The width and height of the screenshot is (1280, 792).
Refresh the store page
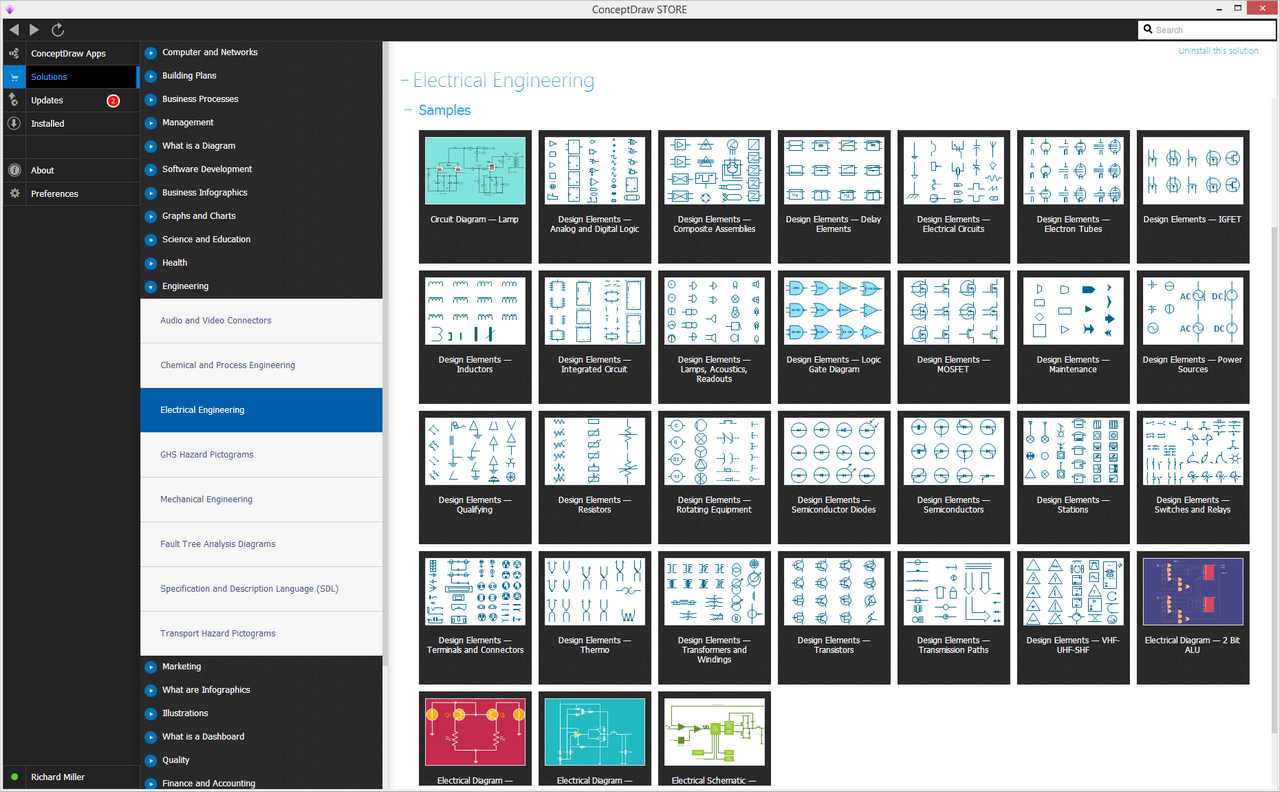click(x=57, y=30)
